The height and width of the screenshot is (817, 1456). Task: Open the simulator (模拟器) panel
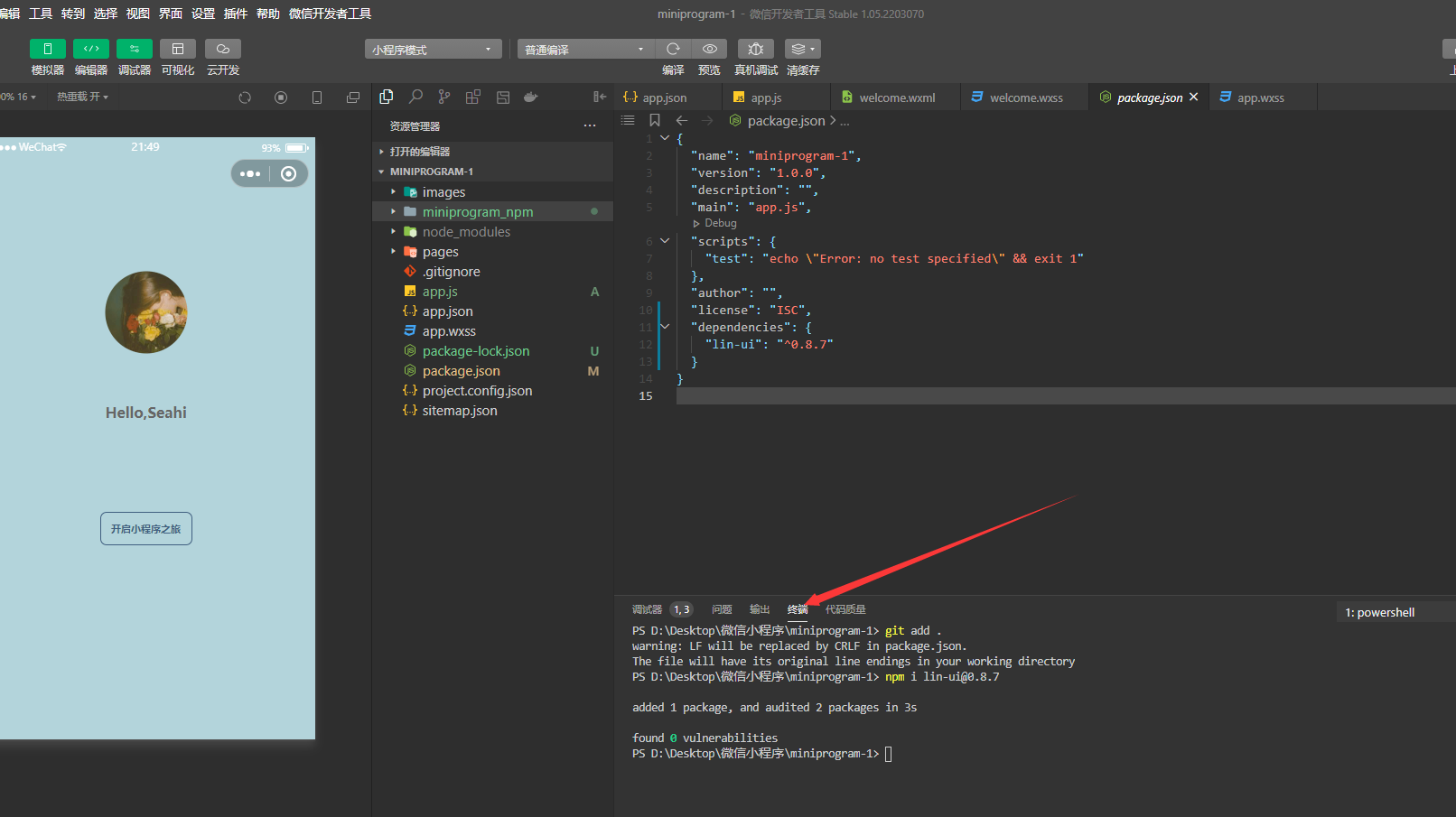point(47,56)
